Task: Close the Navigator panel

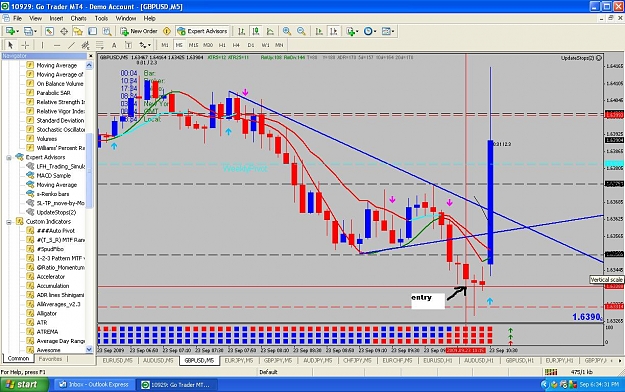Action: click(x=90, y=56)
